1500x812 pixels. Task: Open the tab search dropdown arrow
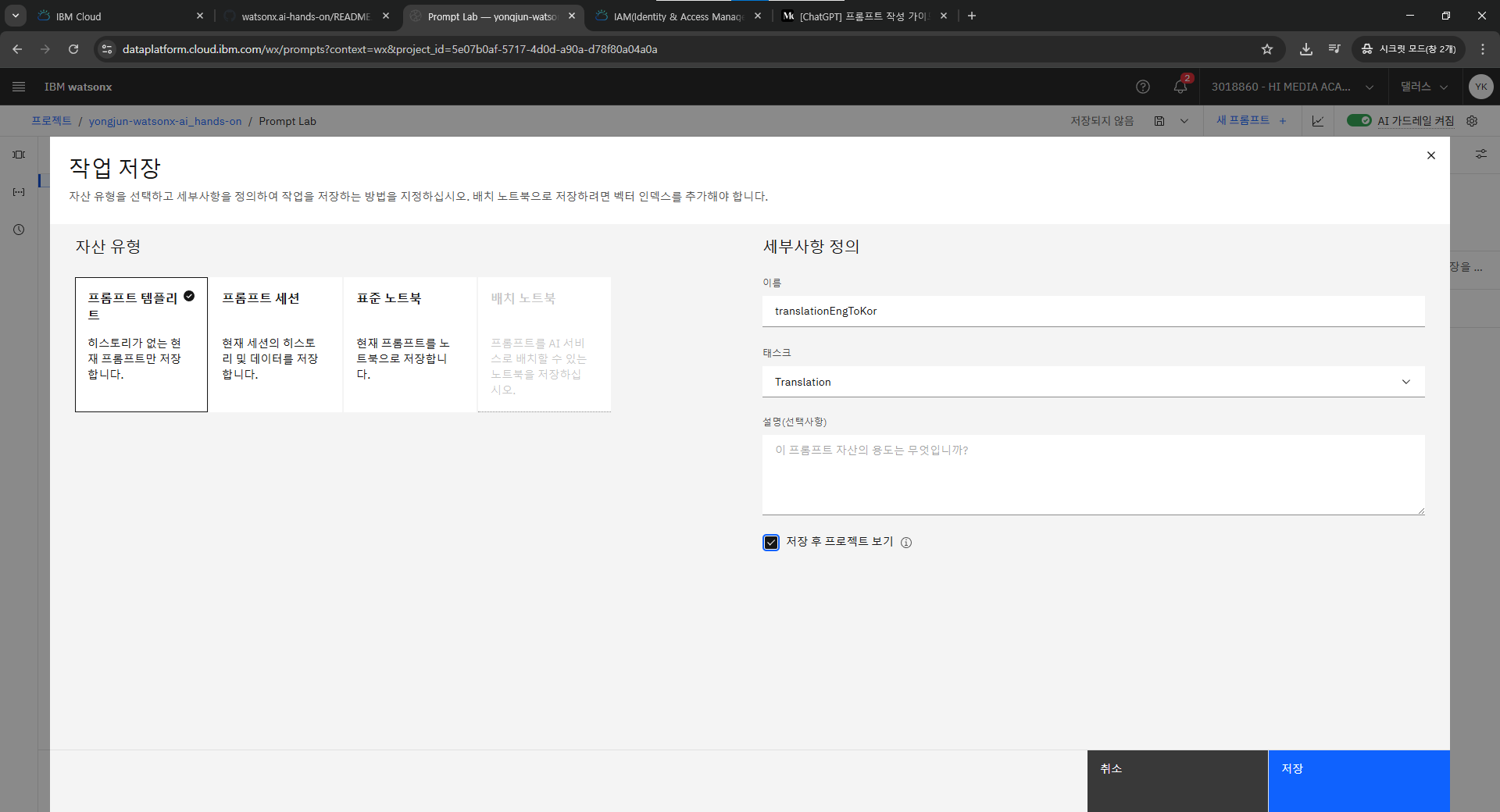tap(15, 16)
